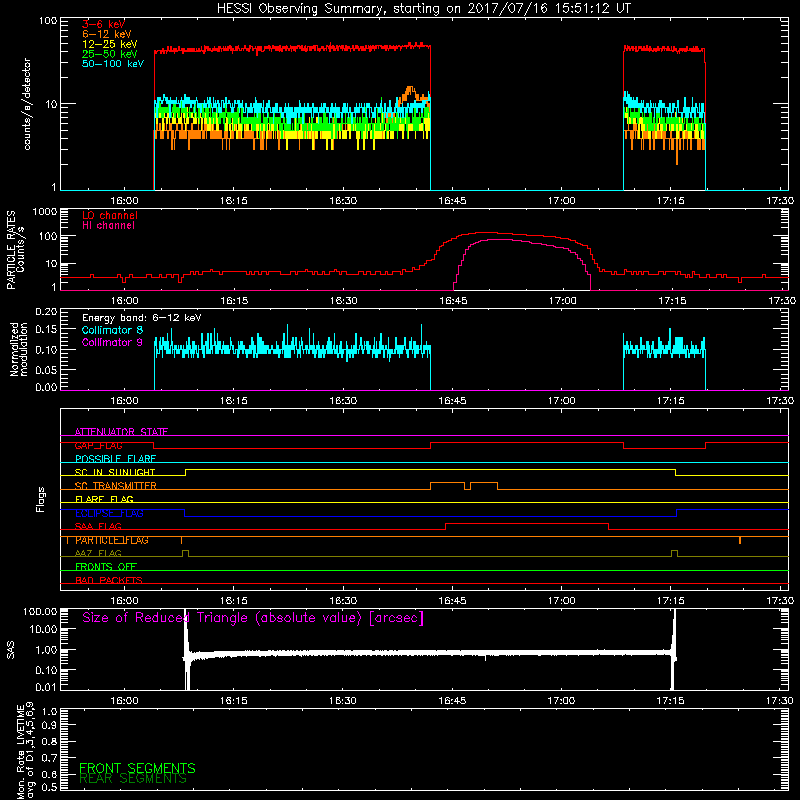Click the Normalized modulation y-axis title
This screenshot has height=800, width=800.
(x=18, y=349)
